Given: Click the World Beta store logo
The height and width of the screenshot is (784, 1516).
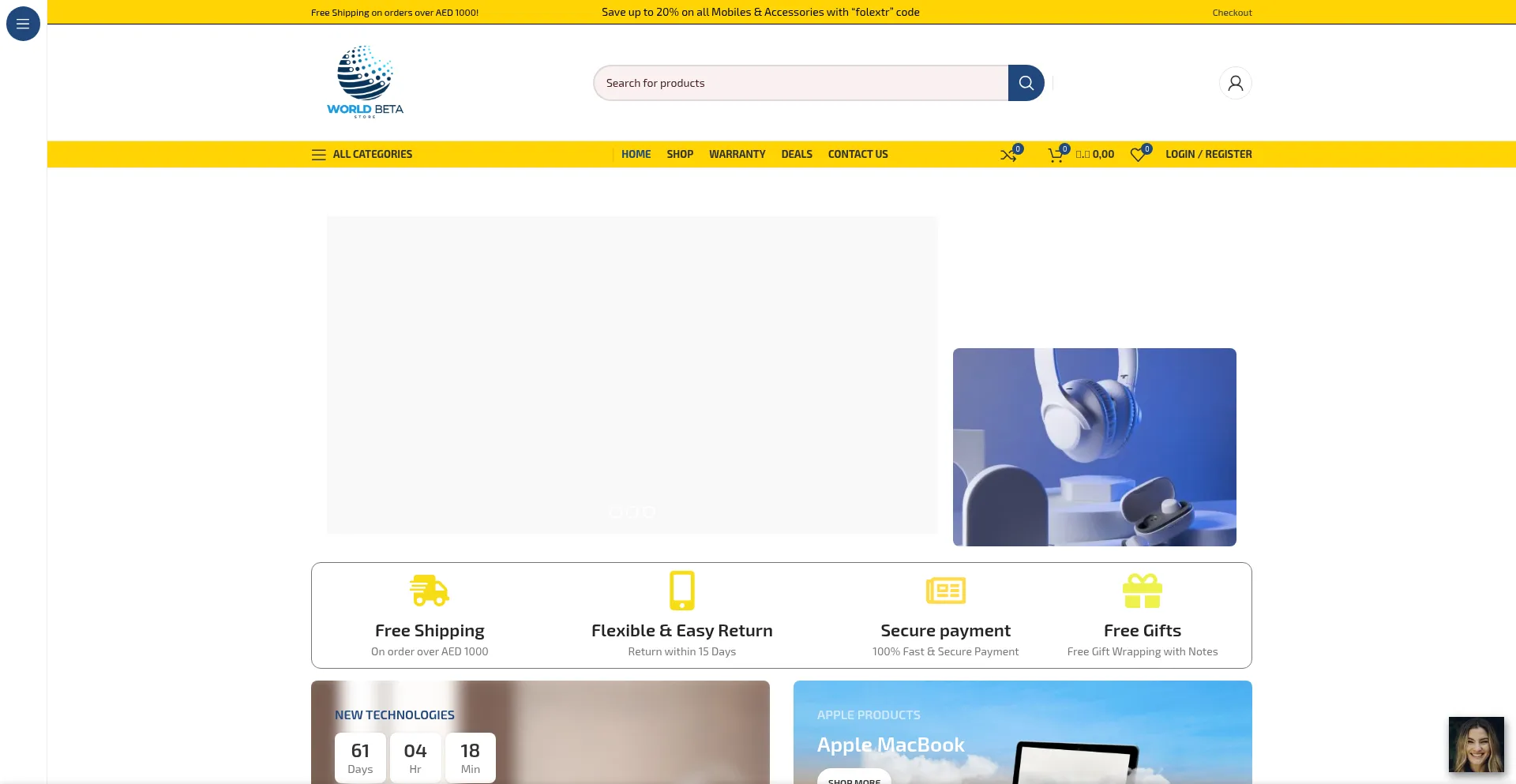Looking at the screenshot, I should pos(364,81).
